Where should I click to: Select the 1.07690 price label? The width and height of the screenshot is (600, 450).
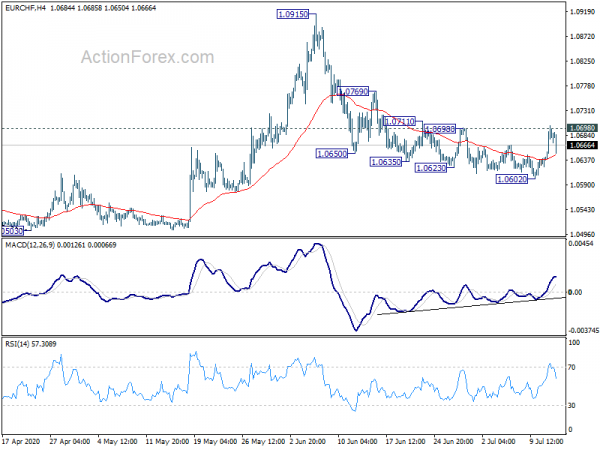353,91
